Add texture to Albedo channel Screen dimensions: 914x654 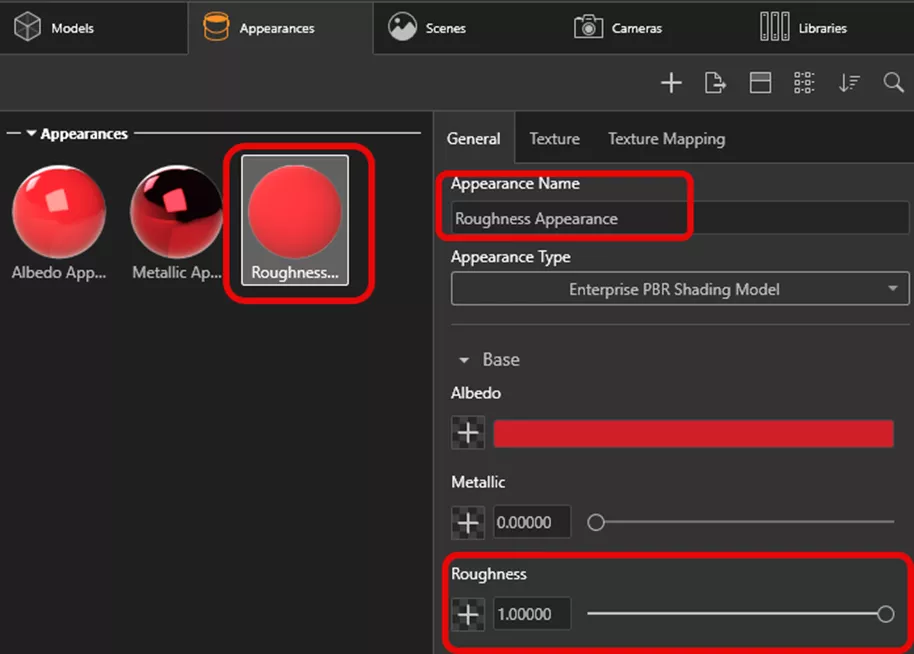click(467, 433)
